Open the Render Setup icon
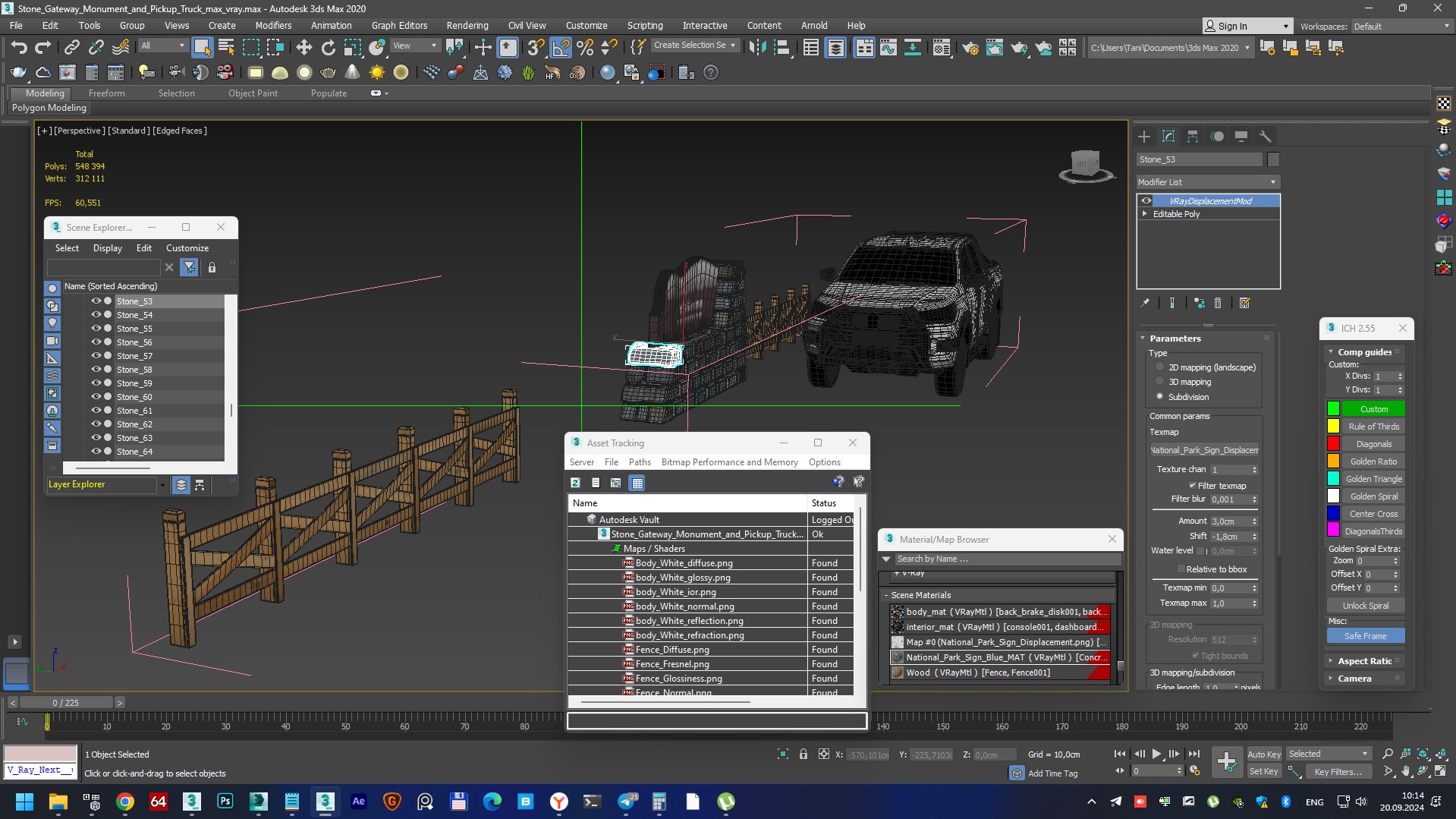The height and width of the screenshot is (819, 1456). coord(970,48)
